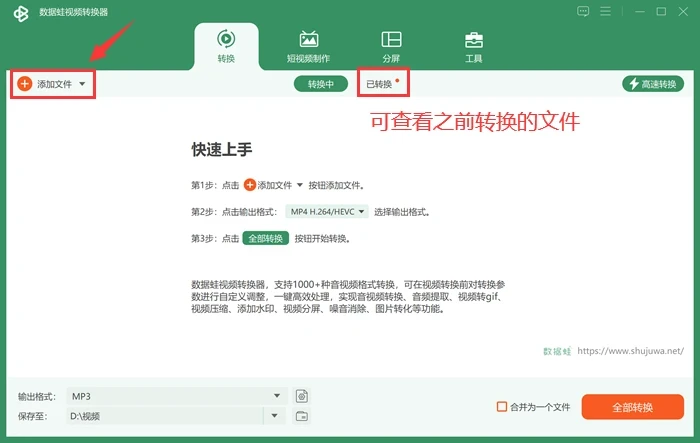Image resolution: width=700 pixels, height=443 pixels.
Task: Switch to the 短视频制作 tab
Action: coord(308,47)
